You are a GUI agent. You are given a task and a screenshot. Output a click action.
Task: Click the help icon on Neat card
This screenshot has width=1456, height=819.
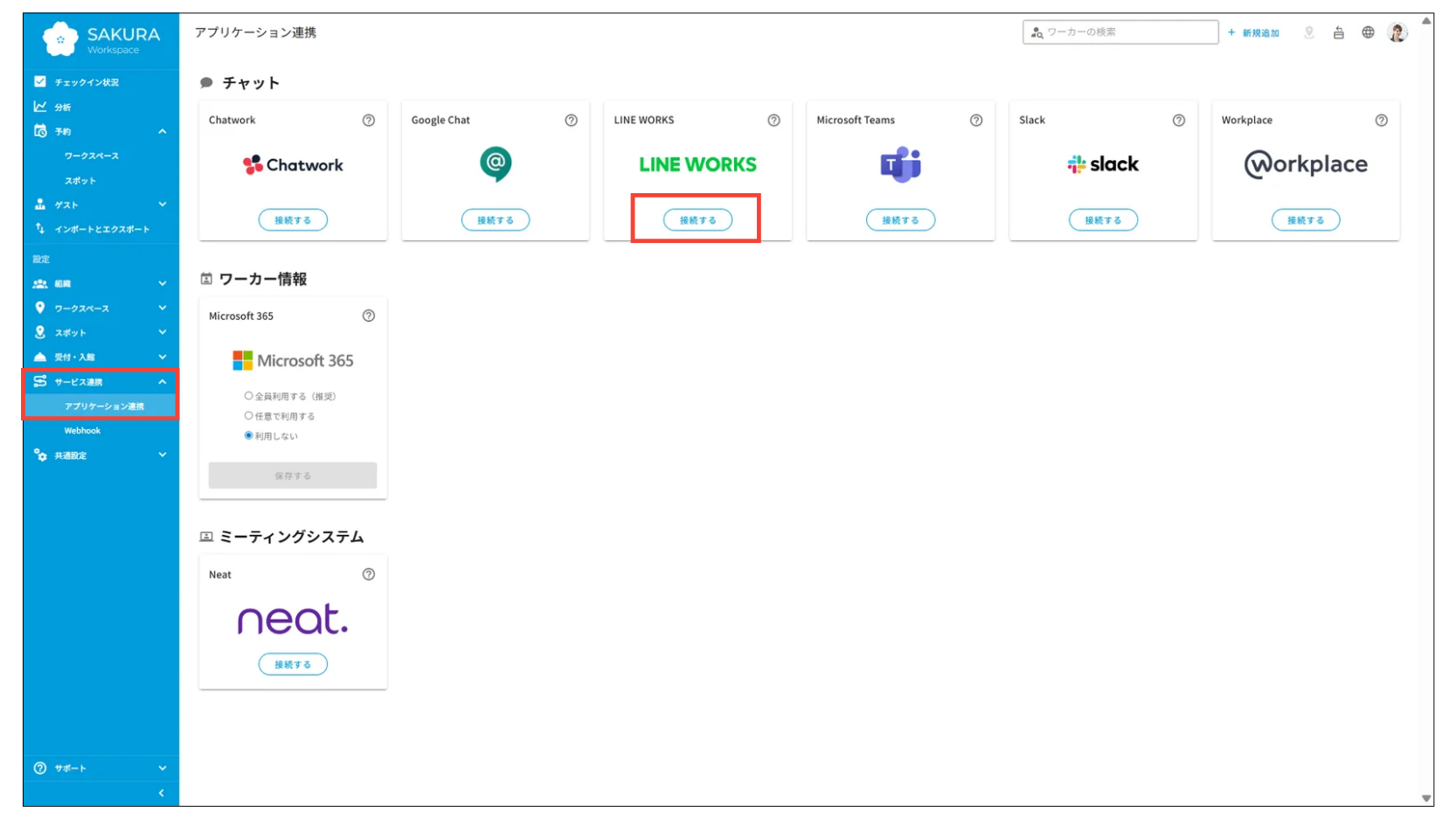click(368, 574)
